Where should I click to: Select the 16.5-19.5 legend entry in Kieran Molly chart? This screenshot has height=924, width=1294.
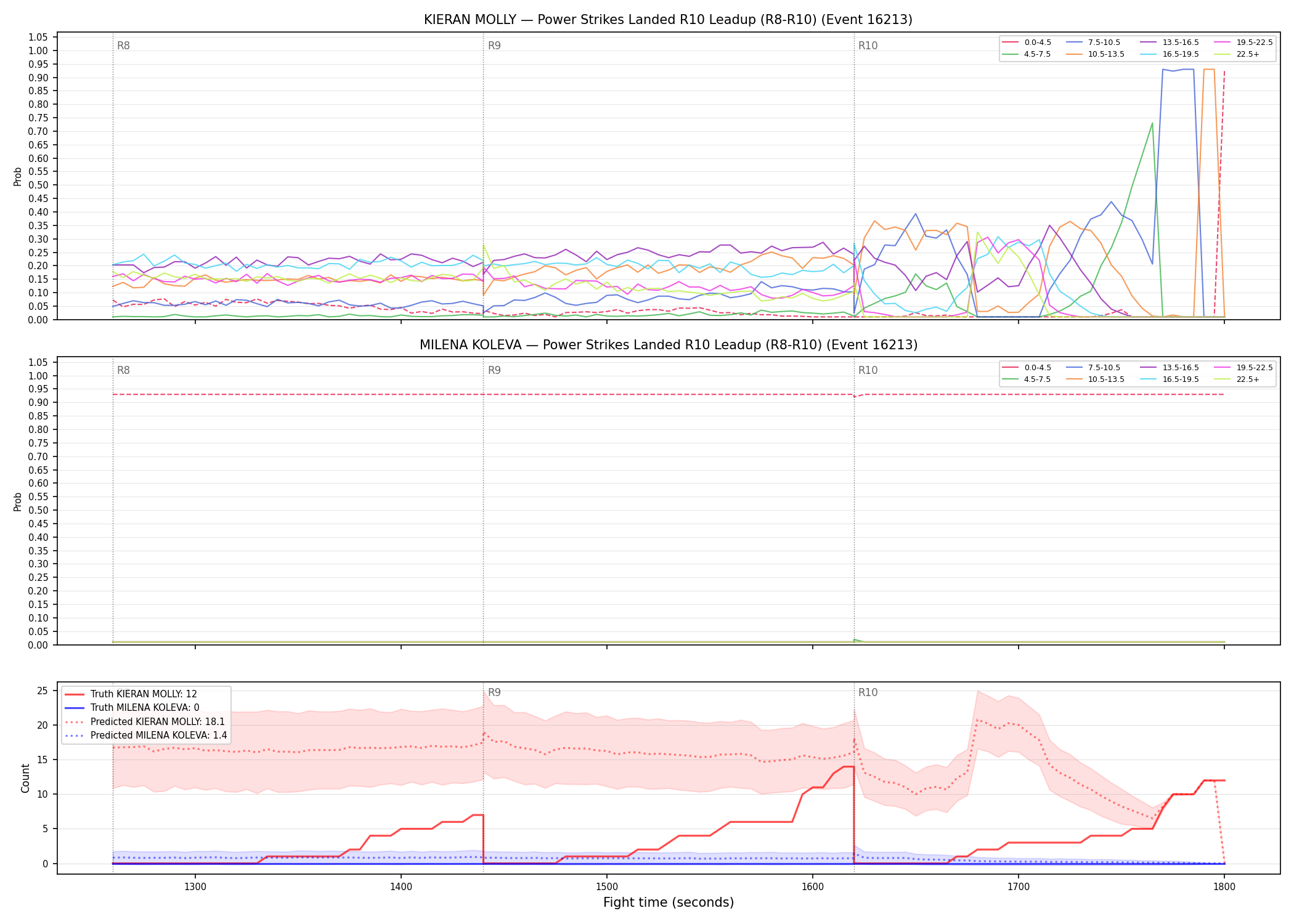click(x=1170, y=54)
